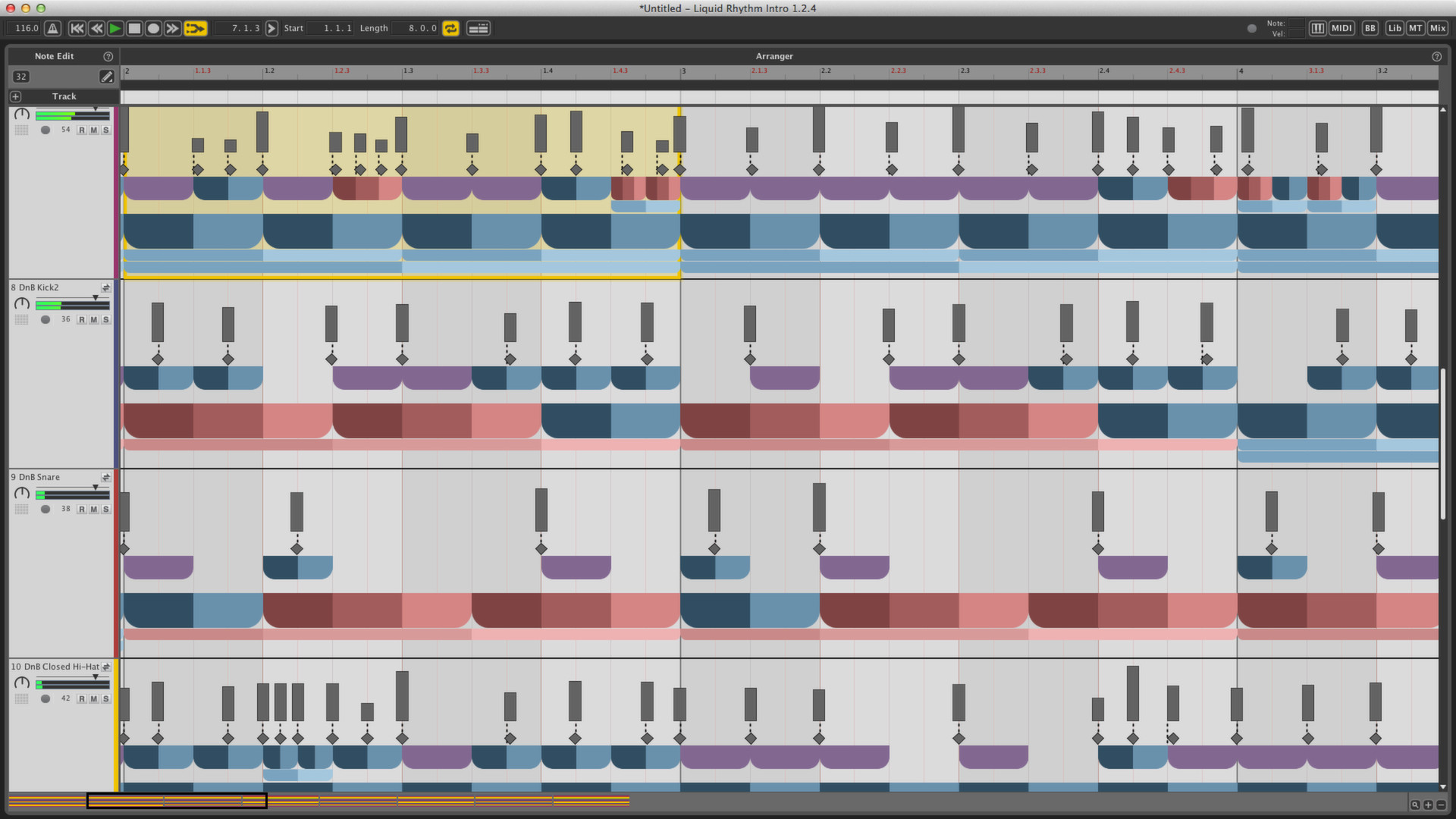The image size is (1456, 819).
Task: Open the piano keyboard view icon
Action: pyautogui.click(x=1317, y=27)
